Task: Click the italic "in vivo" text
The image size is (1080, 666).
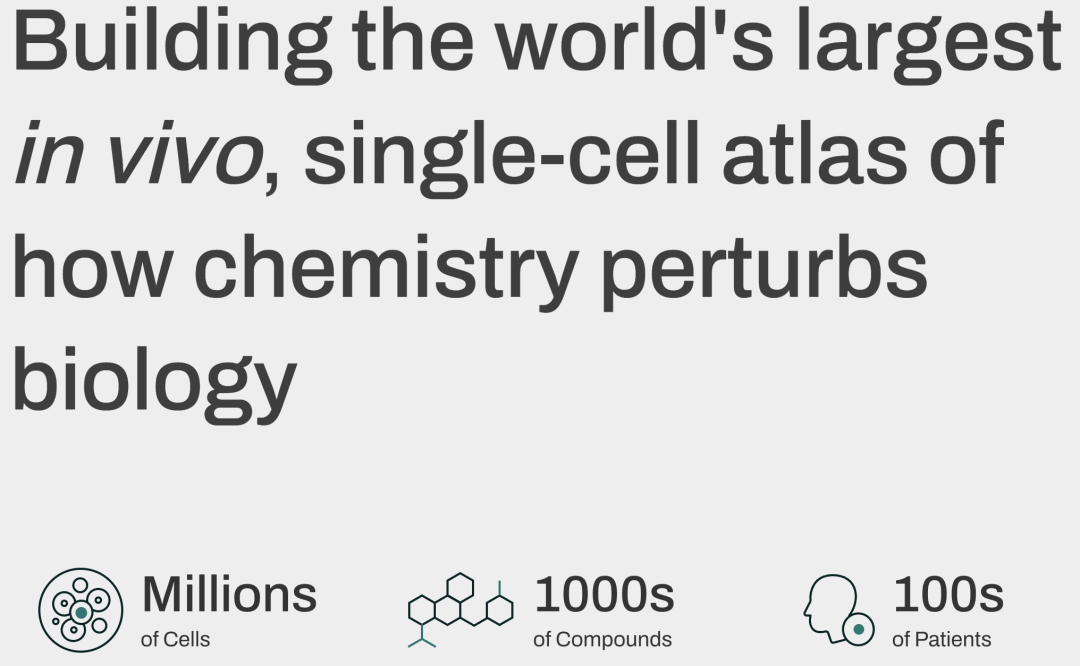Action: (139, 153)
